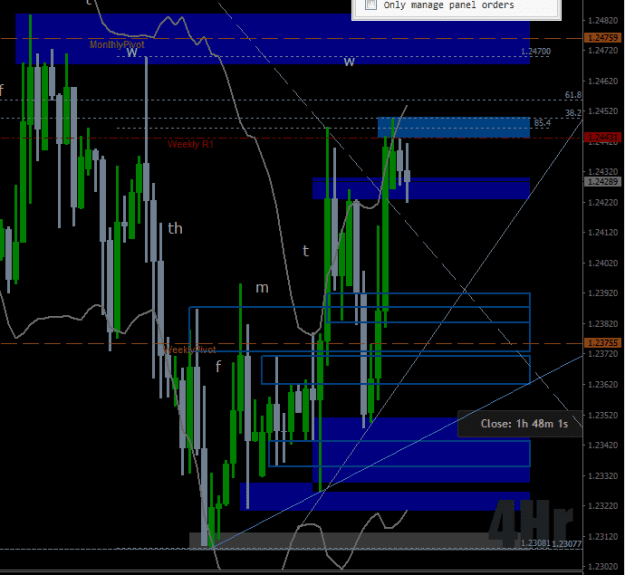Click the orange 1.23755 price tag

[x=603, y=343]
